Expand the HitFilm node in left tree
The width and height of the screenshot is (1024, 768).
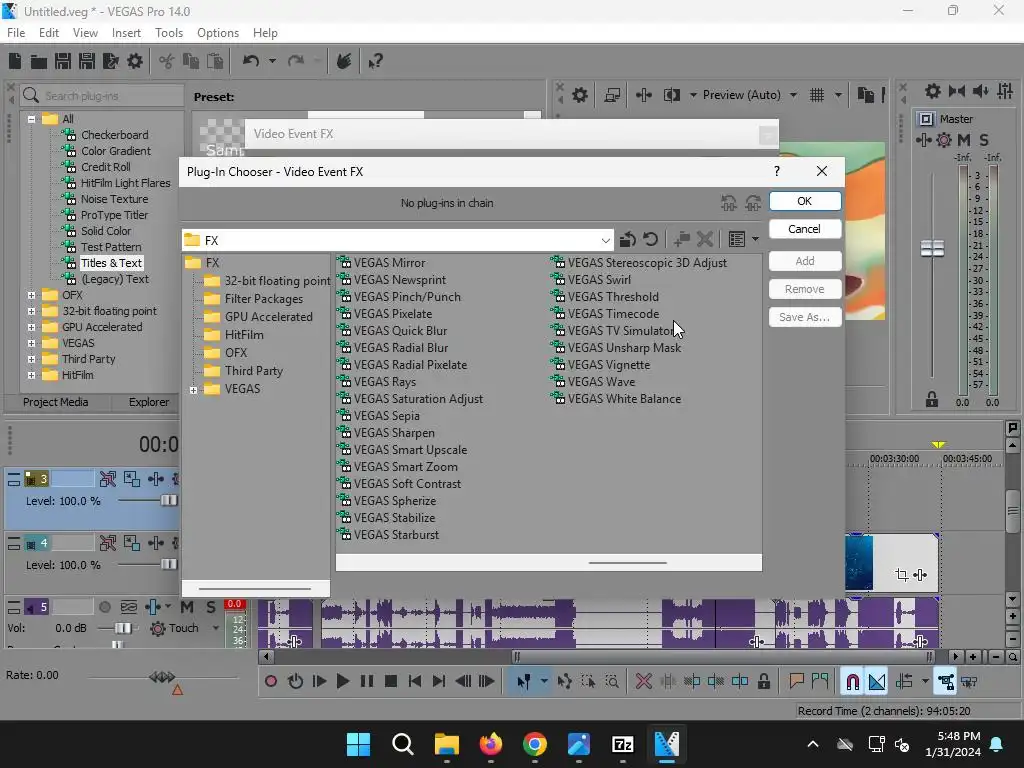[x=31, y=376]
